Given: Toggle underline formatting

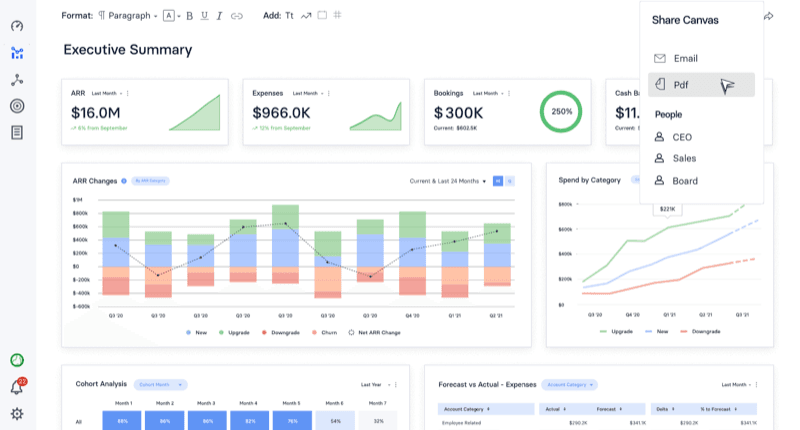Looking at the screenshot, I should [204, 16].
